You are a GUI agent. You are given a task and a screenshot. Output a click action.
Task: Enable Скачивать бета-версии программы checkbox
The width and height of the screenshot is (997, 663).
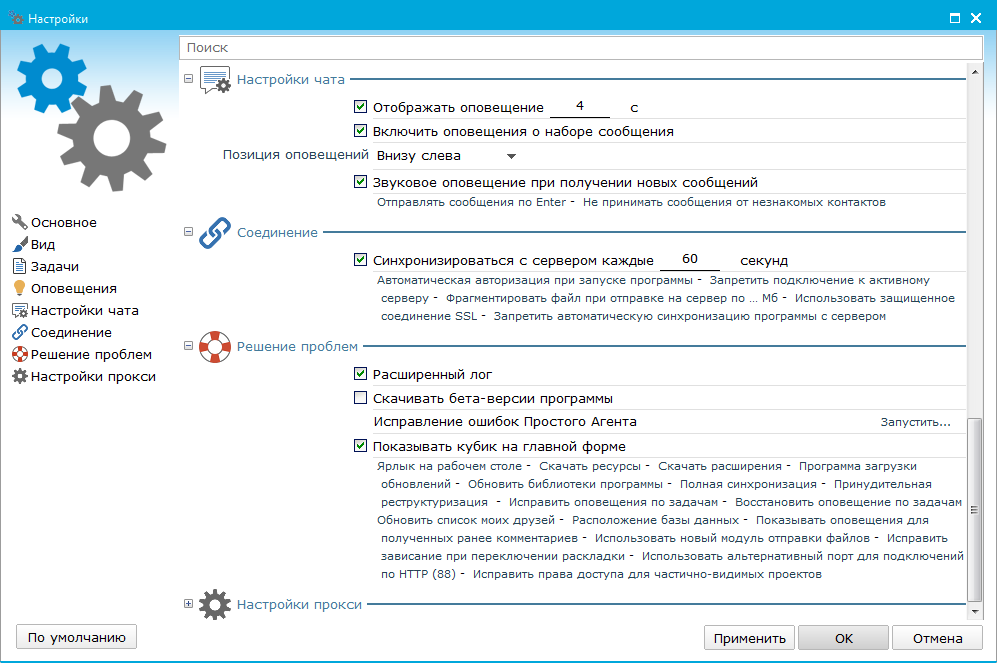tap(361, 398)
